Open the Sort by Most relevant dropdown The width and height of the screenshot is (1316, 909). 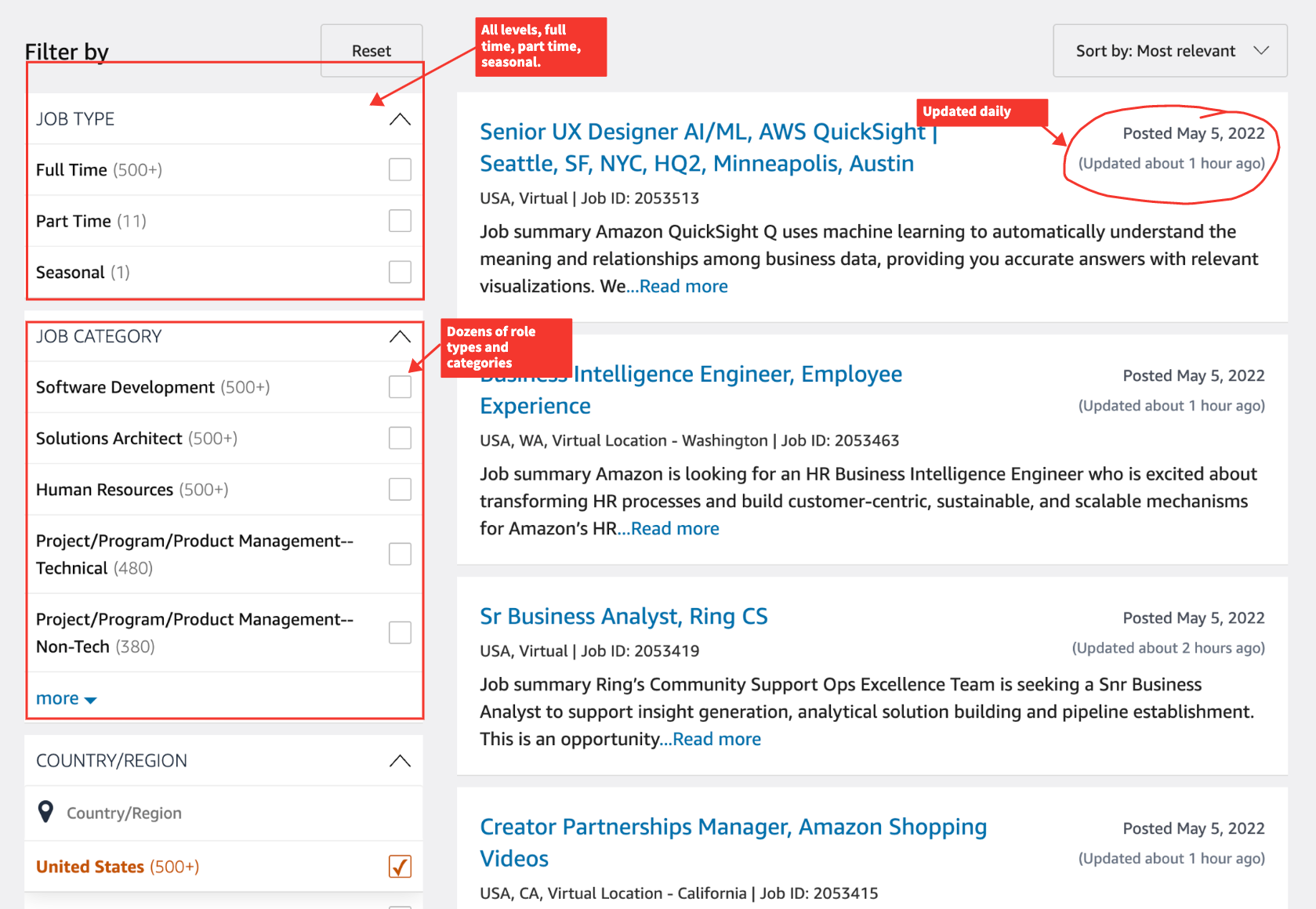pyautogui.click(x=1169, y=51)
